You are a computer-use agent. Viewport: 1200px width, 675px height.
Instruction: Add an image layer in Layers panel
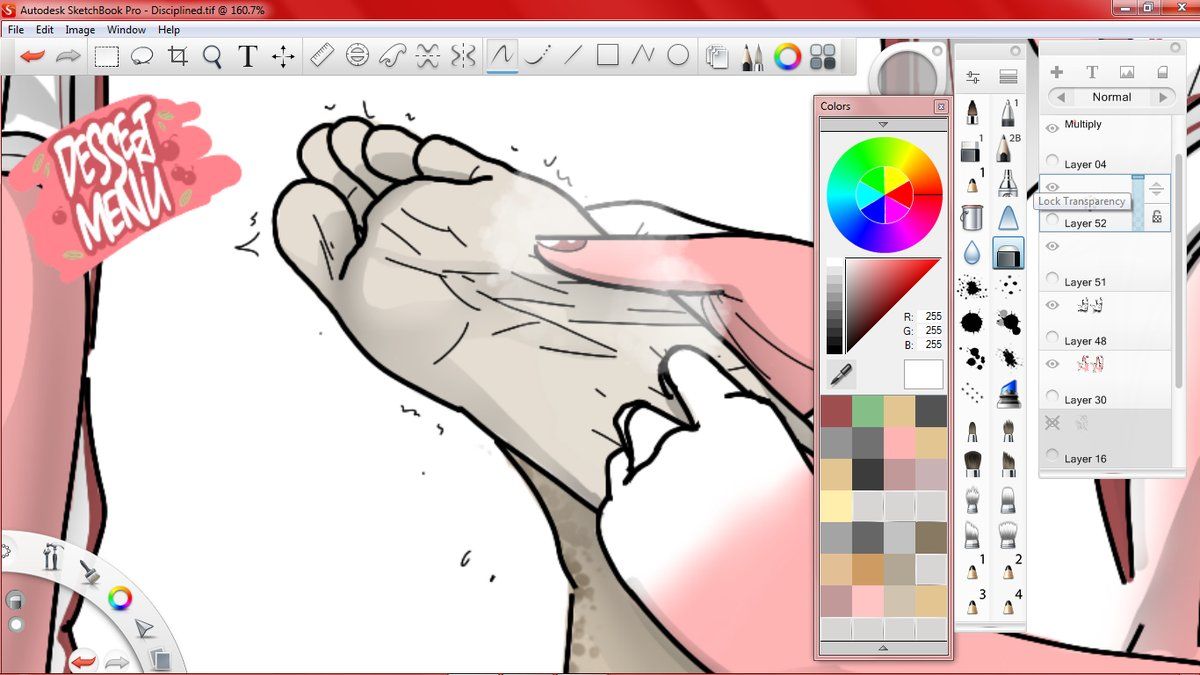(x=1127, y=72)
